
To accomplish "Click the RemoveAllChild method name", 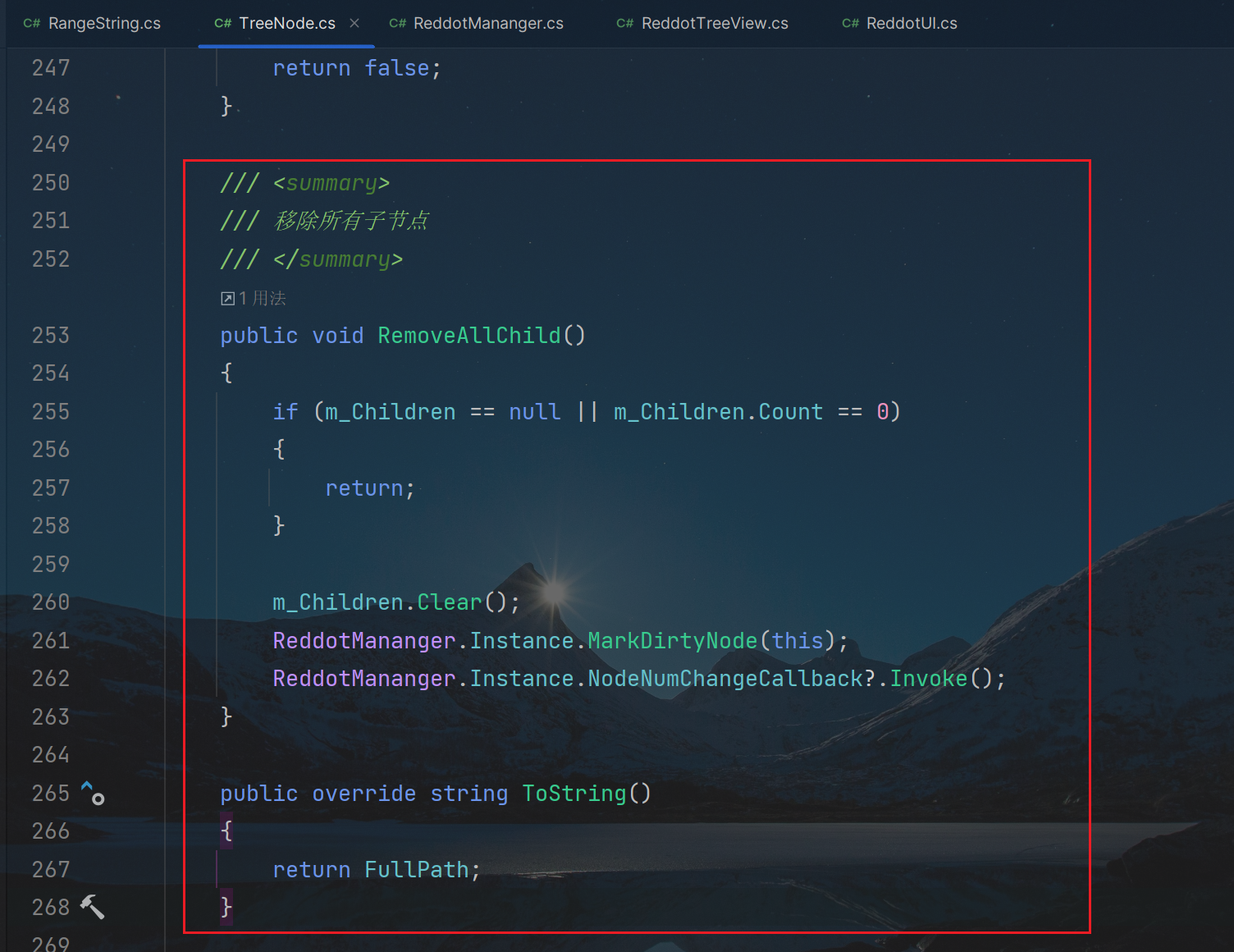I will pyautogui.click(x=469, y=336).
